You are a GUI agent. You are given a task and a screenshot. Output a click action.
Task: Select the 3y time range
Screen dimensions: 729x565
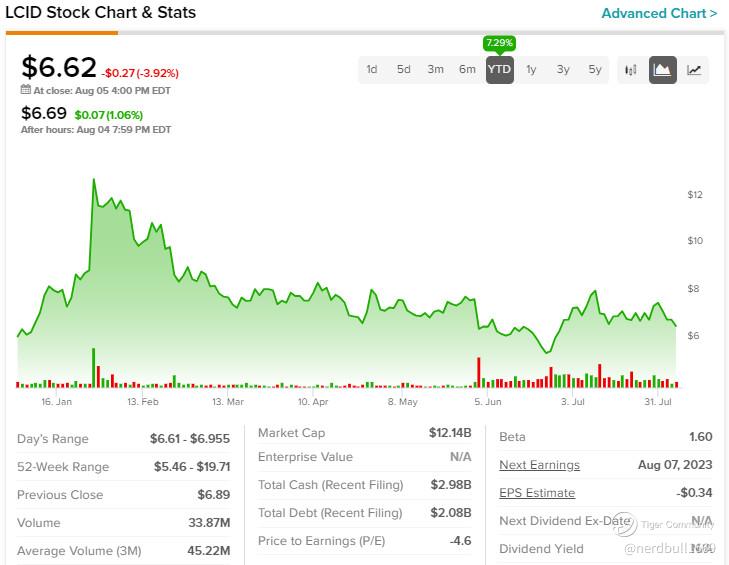coord(563,70)
